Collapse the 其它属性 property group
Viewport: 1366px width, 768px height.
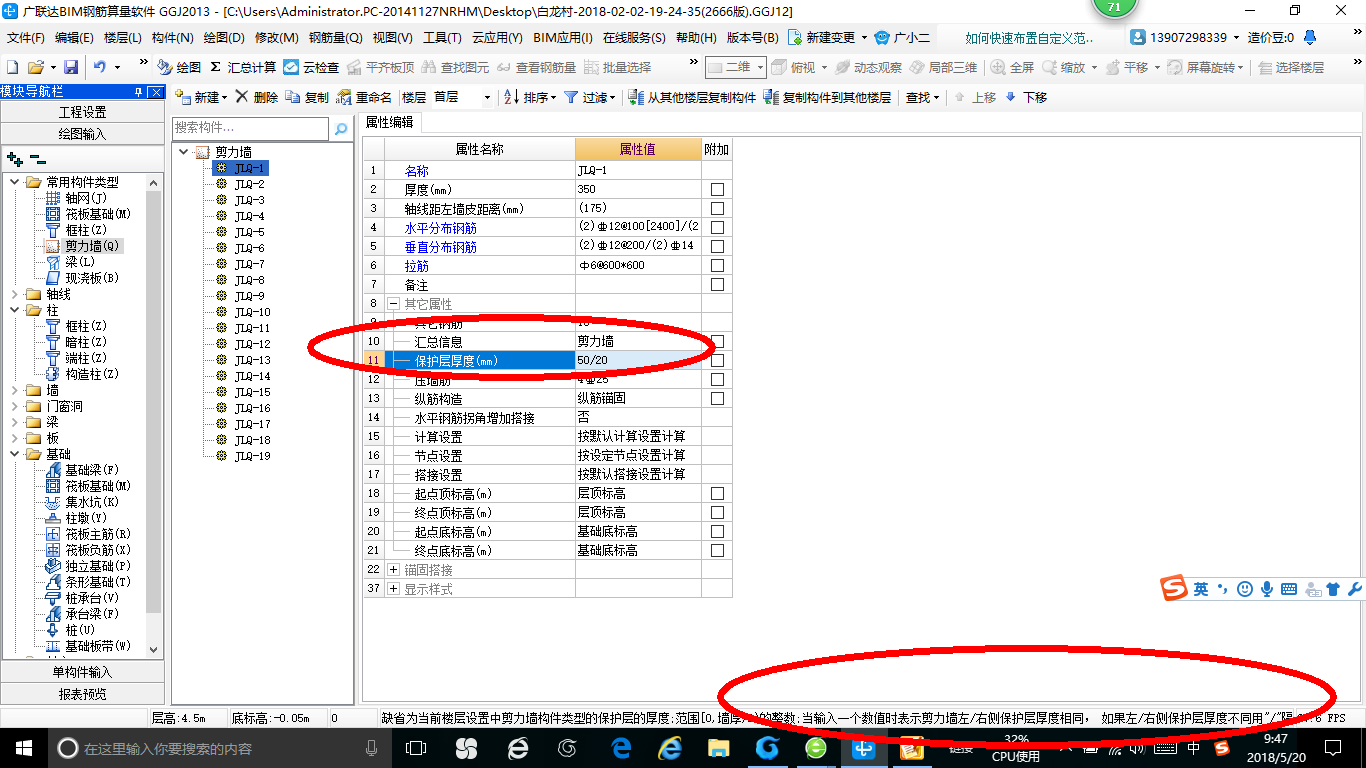click(x=394, y=304)
